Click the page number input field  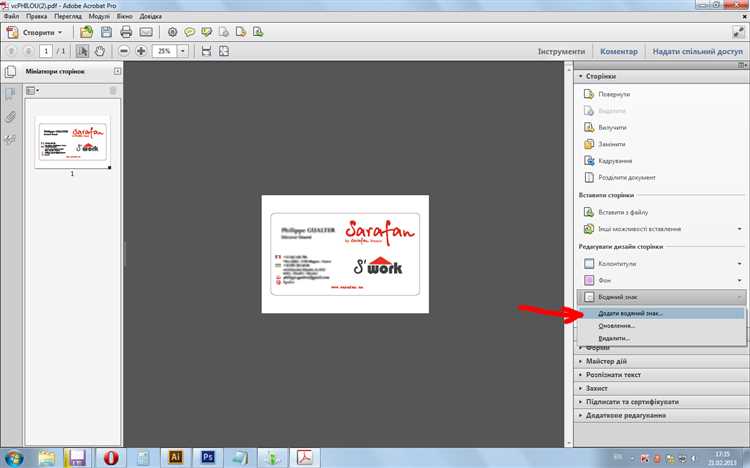click(46, 51)
